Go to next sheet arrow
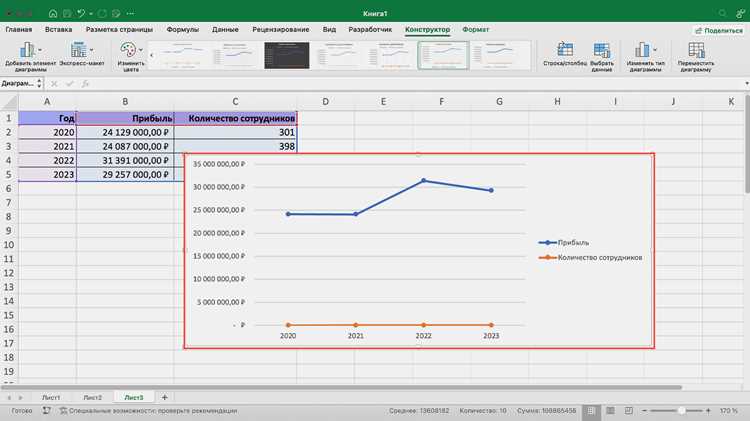Image resolution: width=750 pixels, height=421 pixels. [x=21, y=398]
